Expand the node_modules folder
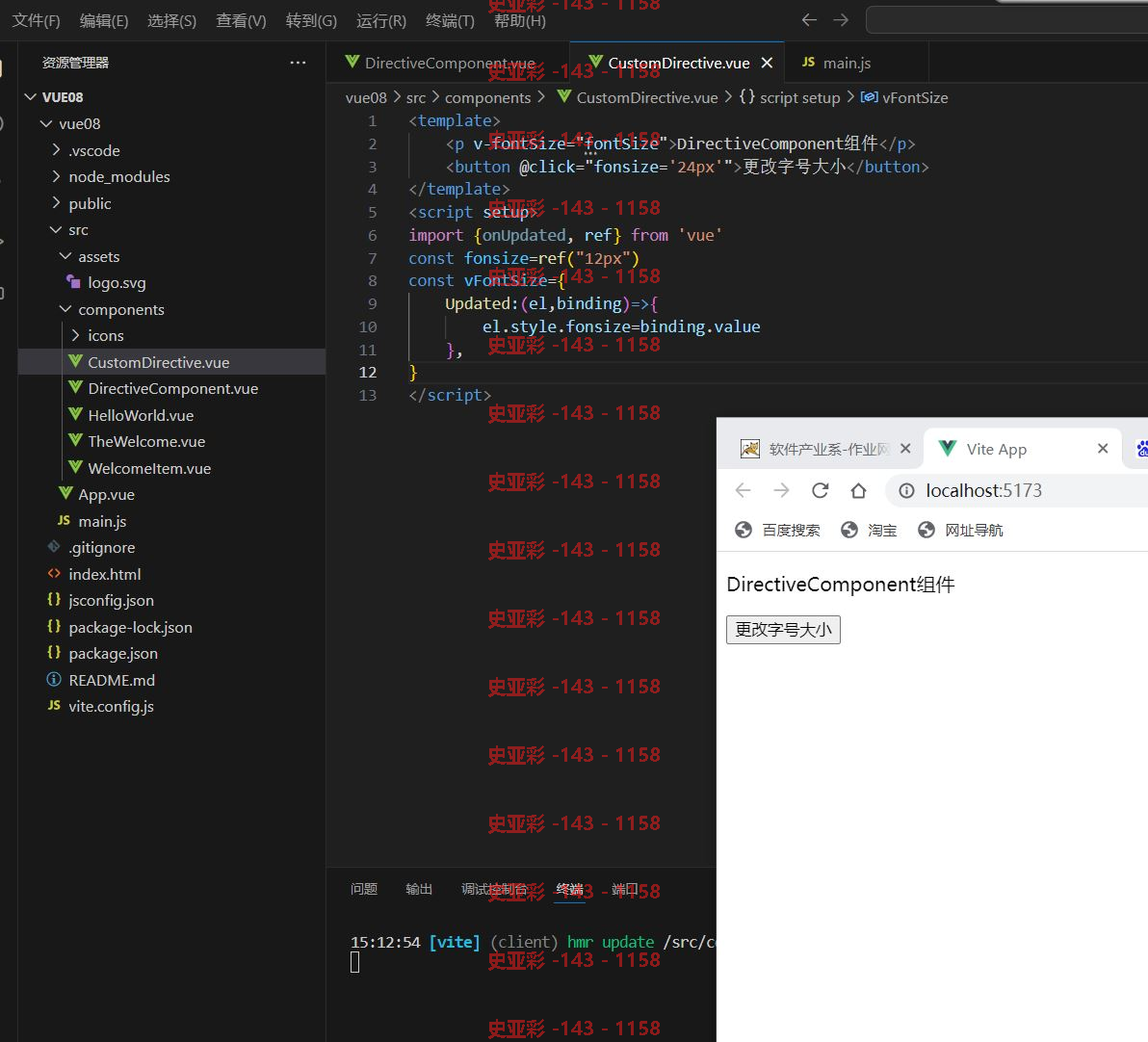The height and width of the screenshot is (1042, 1148). point(57,176)
